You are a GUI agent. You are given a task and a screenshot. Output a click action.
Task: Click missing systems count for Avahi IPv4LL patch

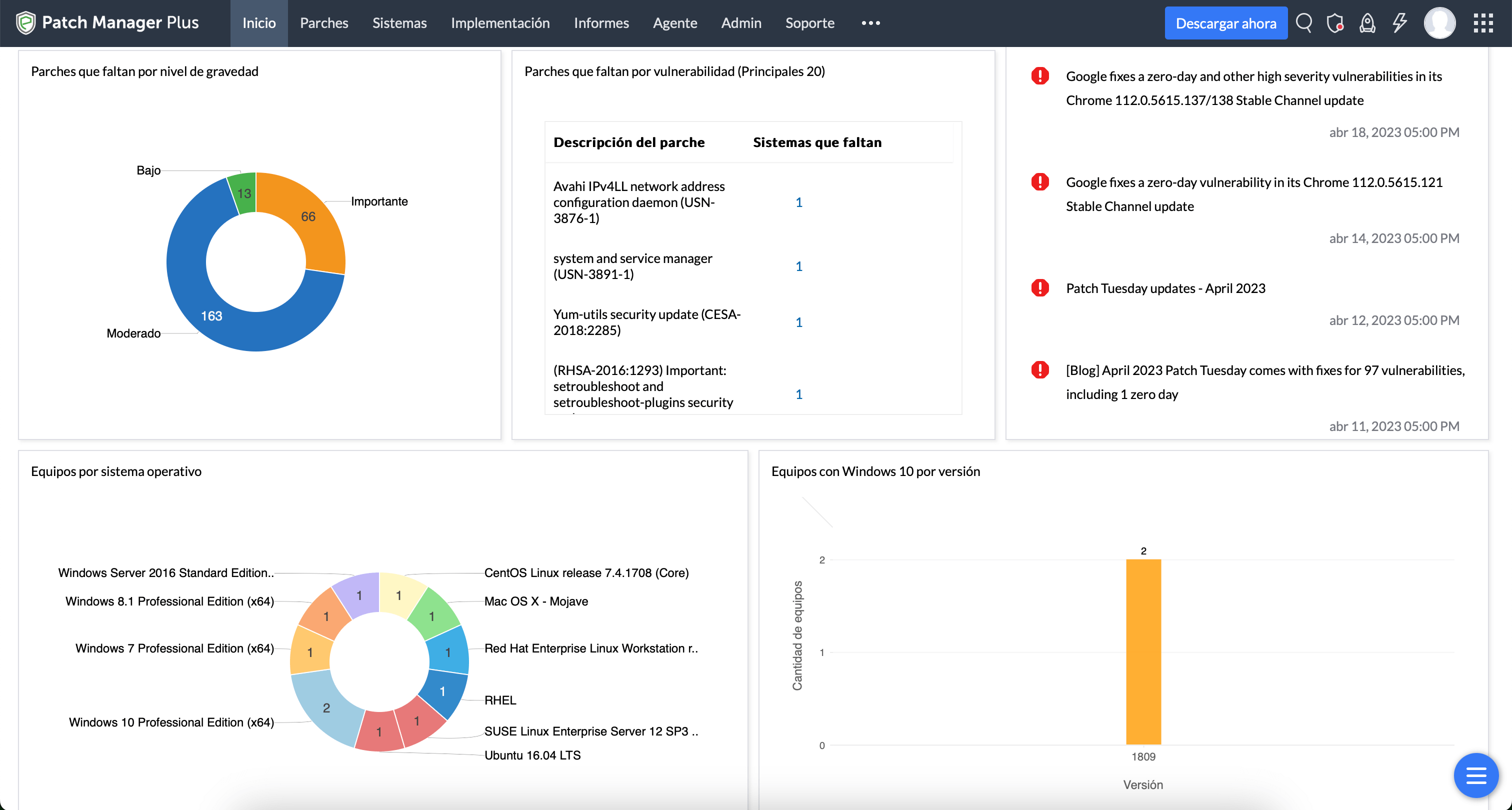point(798,202)
